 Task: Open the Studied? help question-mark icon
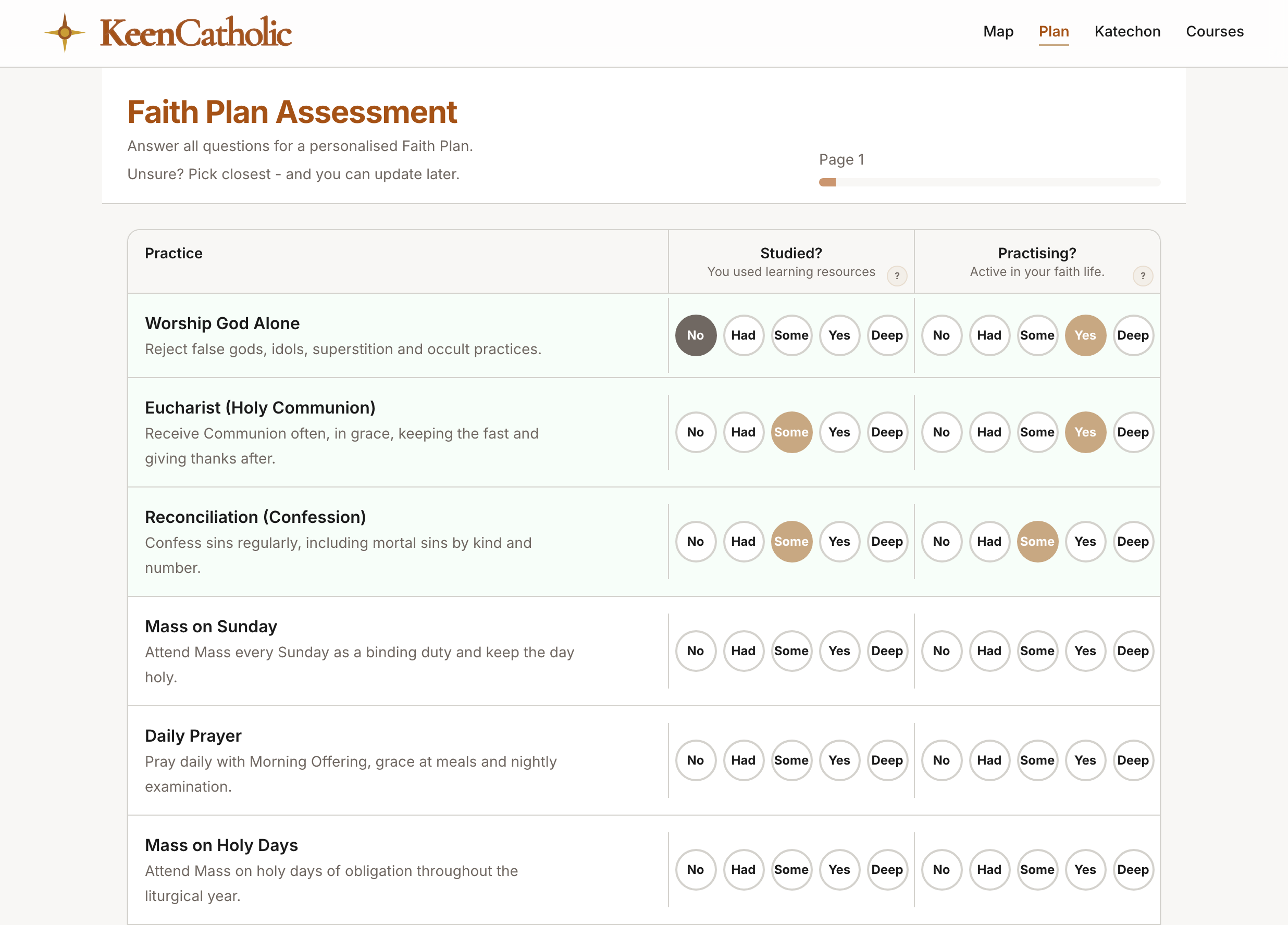pyautogui.click(x=897, y=276)
